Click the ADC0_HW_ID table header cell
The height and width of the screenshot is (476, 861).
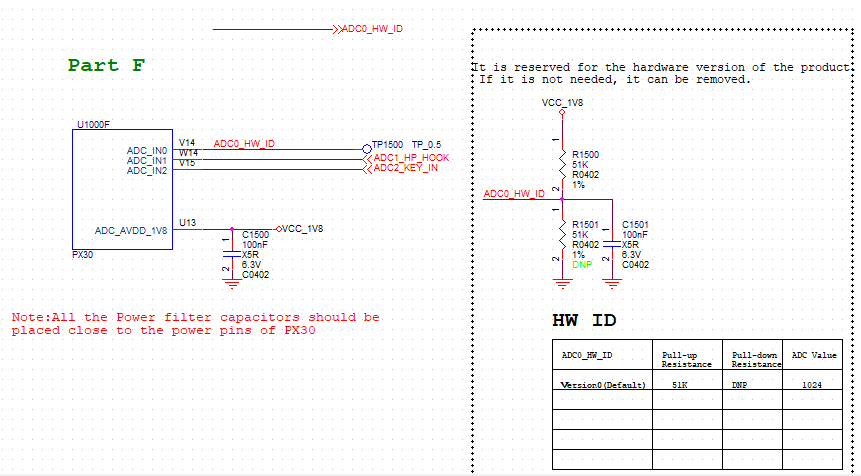pyautogui.click(x=603, y=357)
